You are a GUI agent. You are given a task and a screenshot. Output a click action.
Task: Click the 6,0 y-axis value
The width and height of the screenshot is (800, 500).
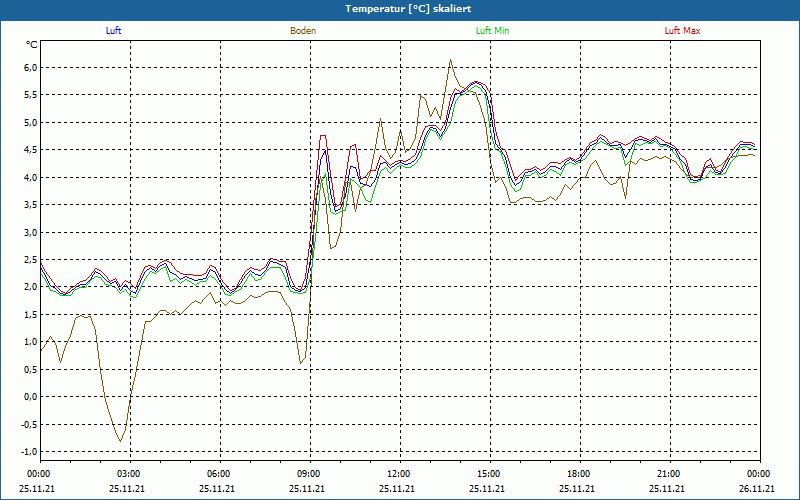click(31, 67)
